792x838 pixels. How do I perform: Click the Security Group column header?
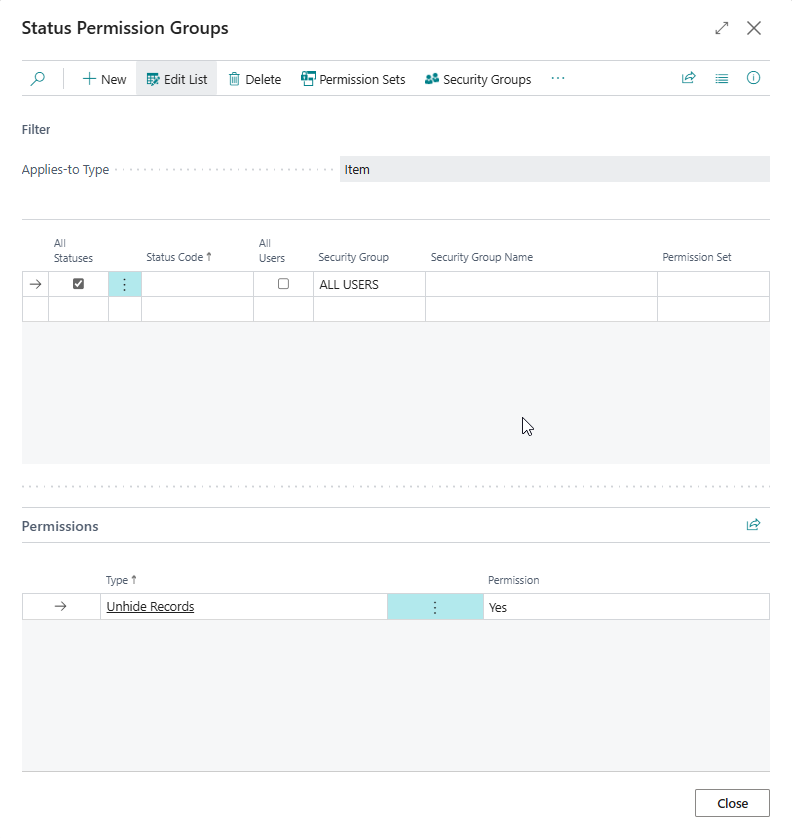pos(353,257)
